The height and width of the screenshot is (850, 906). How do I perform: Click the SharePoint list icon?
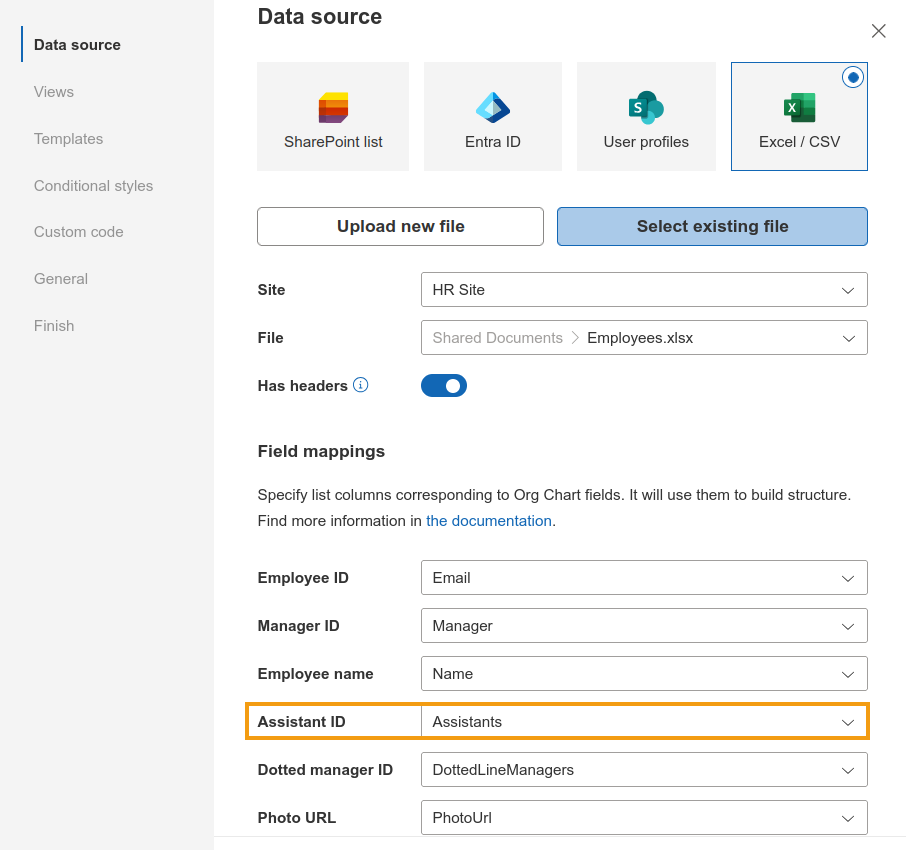point(333,107)
